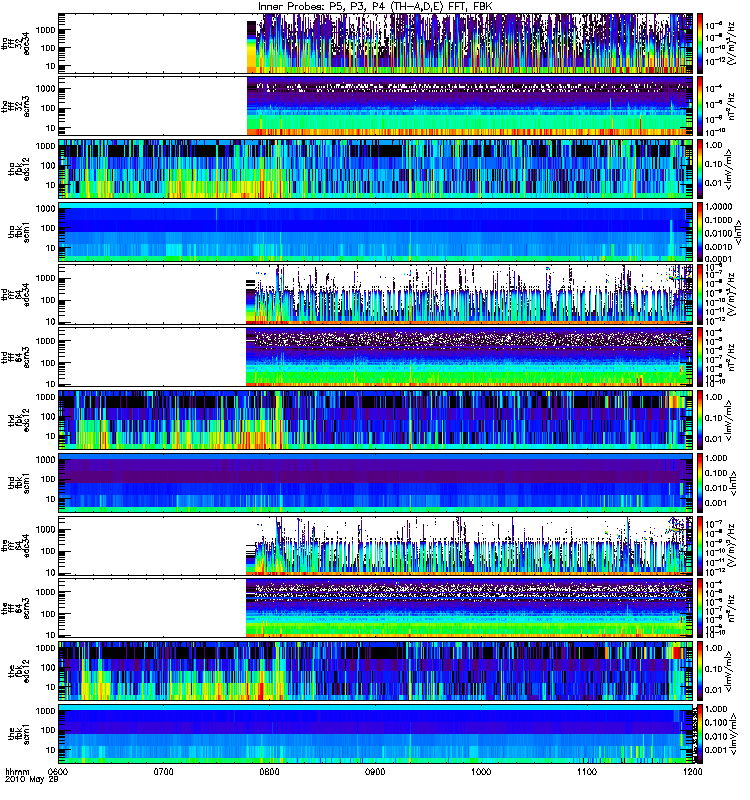Screen dimensions: 750x800
Task: Select the thd fbk edc12 spectrogram panel
Action: pos(376,420)
